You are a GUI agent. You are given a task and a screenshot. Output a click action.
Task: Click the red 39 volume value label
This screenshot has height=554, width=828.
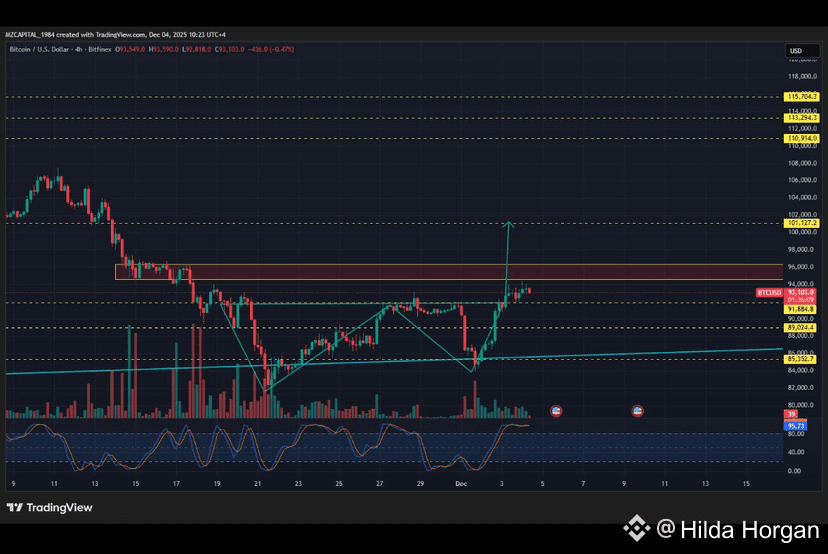tap(791, 415)
